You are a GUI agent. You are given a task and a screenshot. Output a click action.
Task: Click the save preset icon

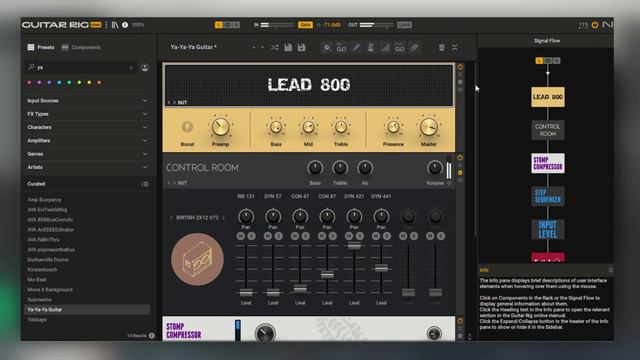pyautogui.click(x=288, y=47)
